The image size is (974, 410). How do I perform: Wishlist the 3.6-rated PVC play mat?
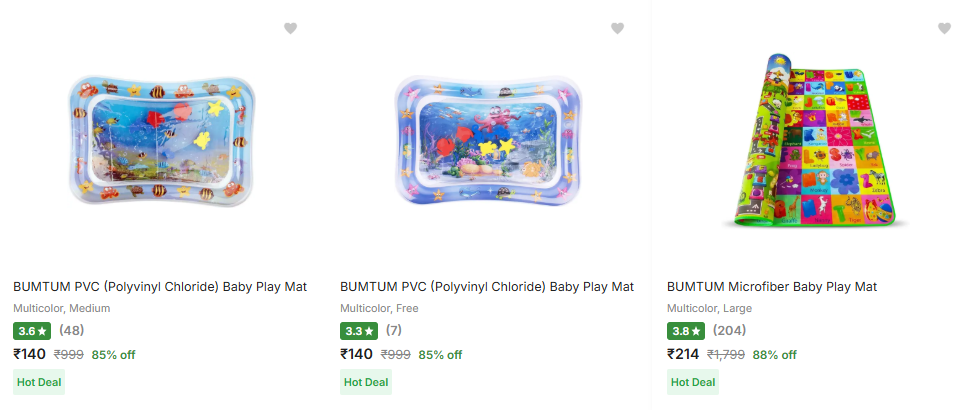(x=290, y=29)
